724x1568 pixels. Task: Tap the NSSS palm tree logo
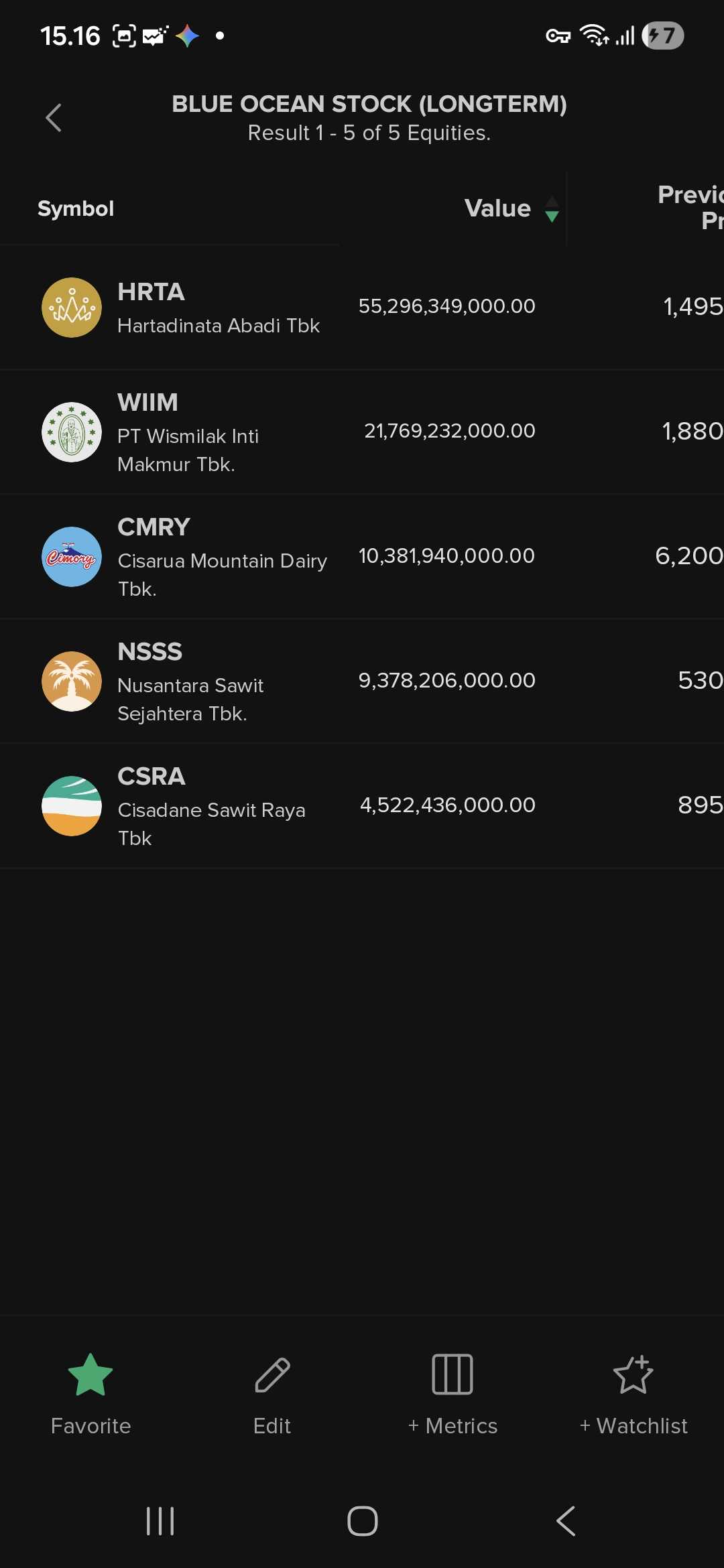click(x=72, y=681)
